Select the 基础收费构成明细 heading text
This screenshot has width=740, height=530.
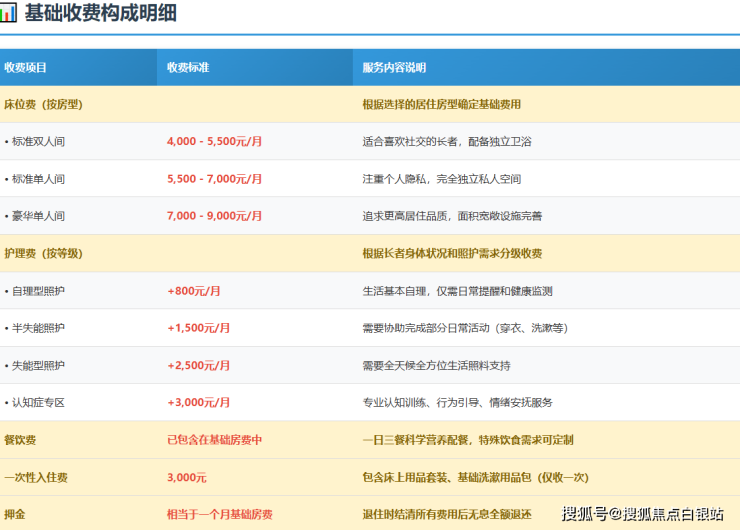pos(101,14)
